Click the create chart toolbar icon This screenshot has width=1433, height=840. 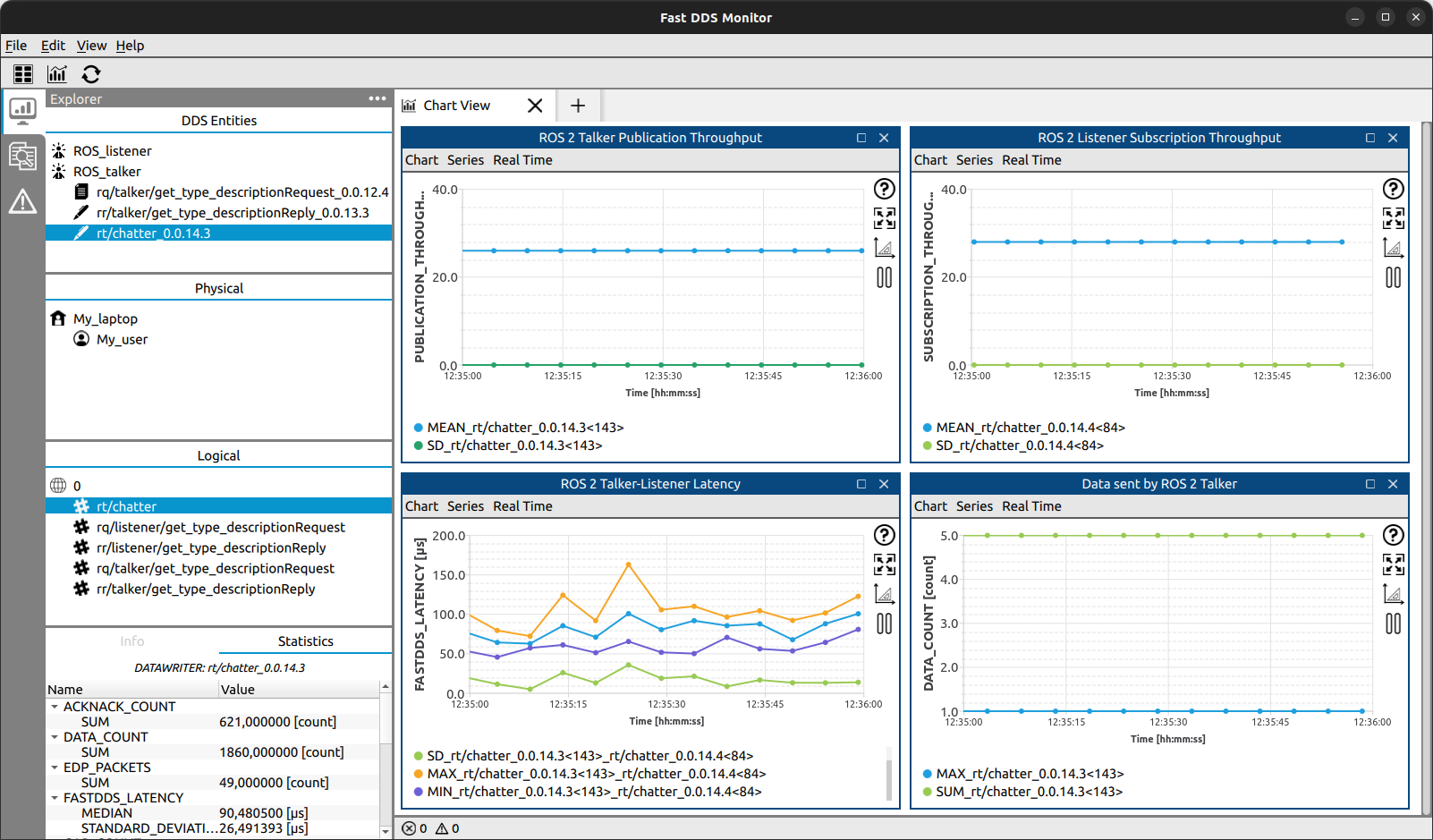(57, 74)
